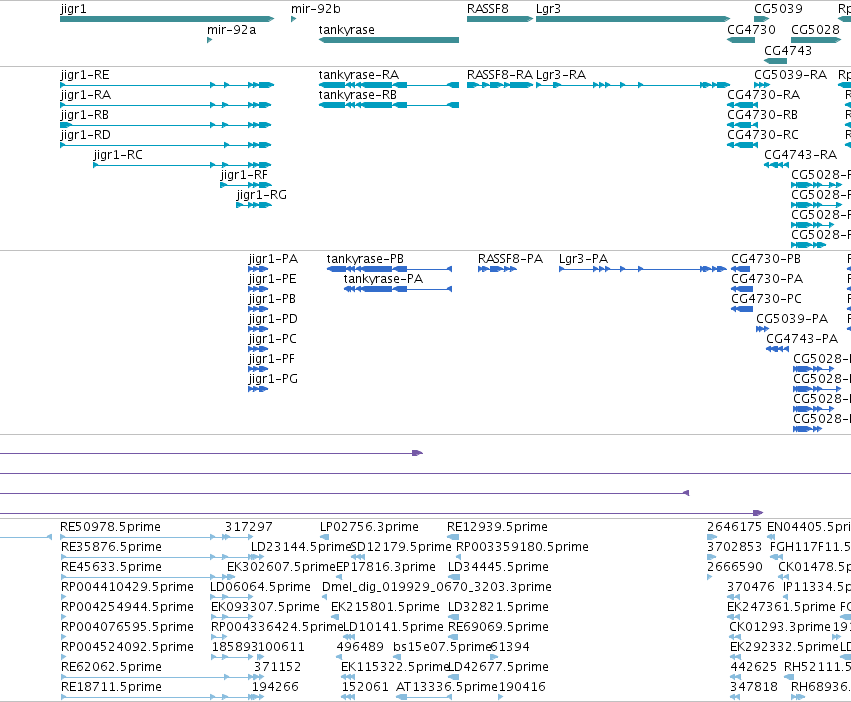Screen dimensions: 851x702
Task: Click the CG5039-PA protein label
Action: coord(792,319)
